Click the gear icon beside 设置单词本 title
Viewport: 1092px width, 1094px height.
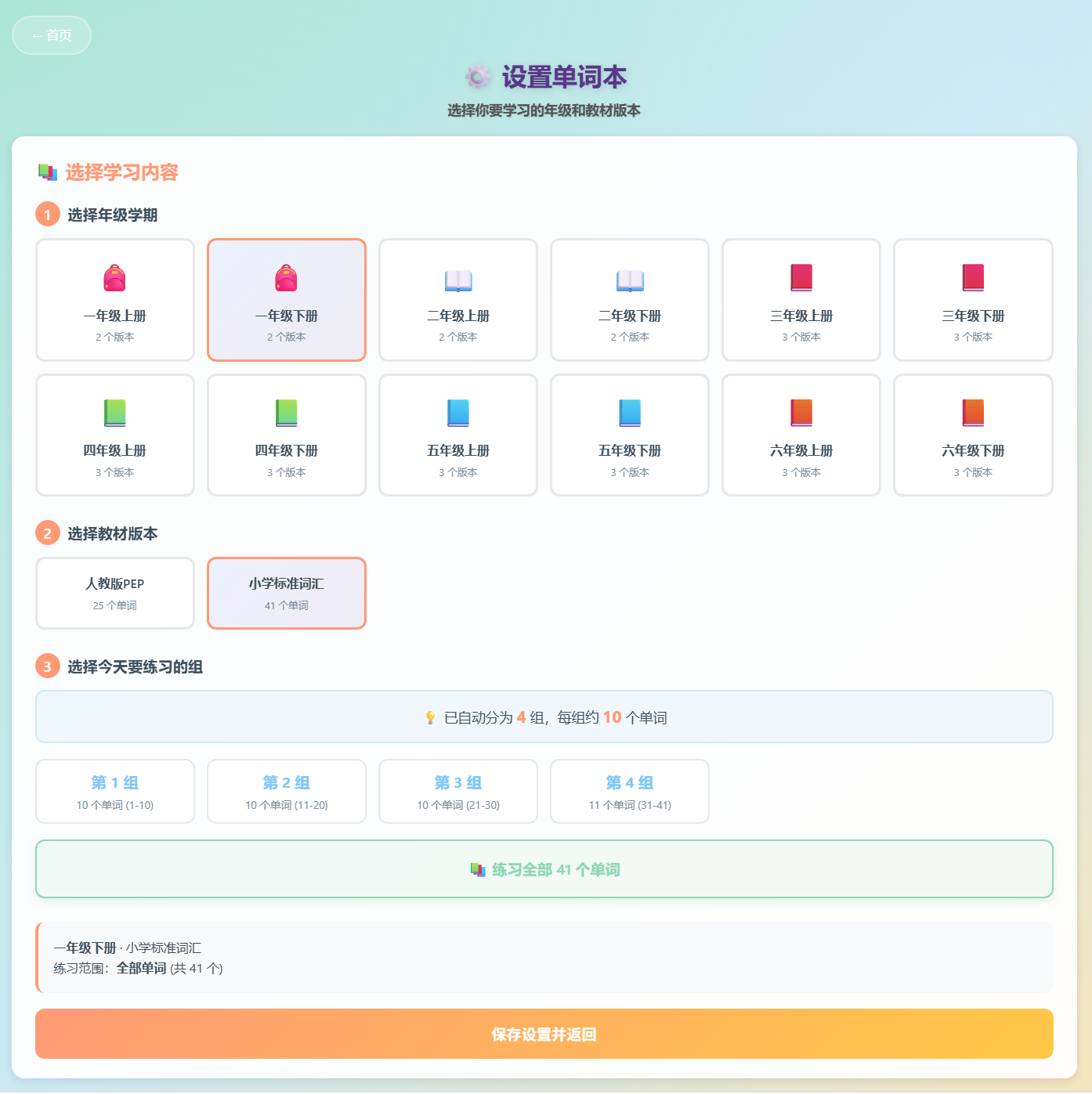coord(478,77)
